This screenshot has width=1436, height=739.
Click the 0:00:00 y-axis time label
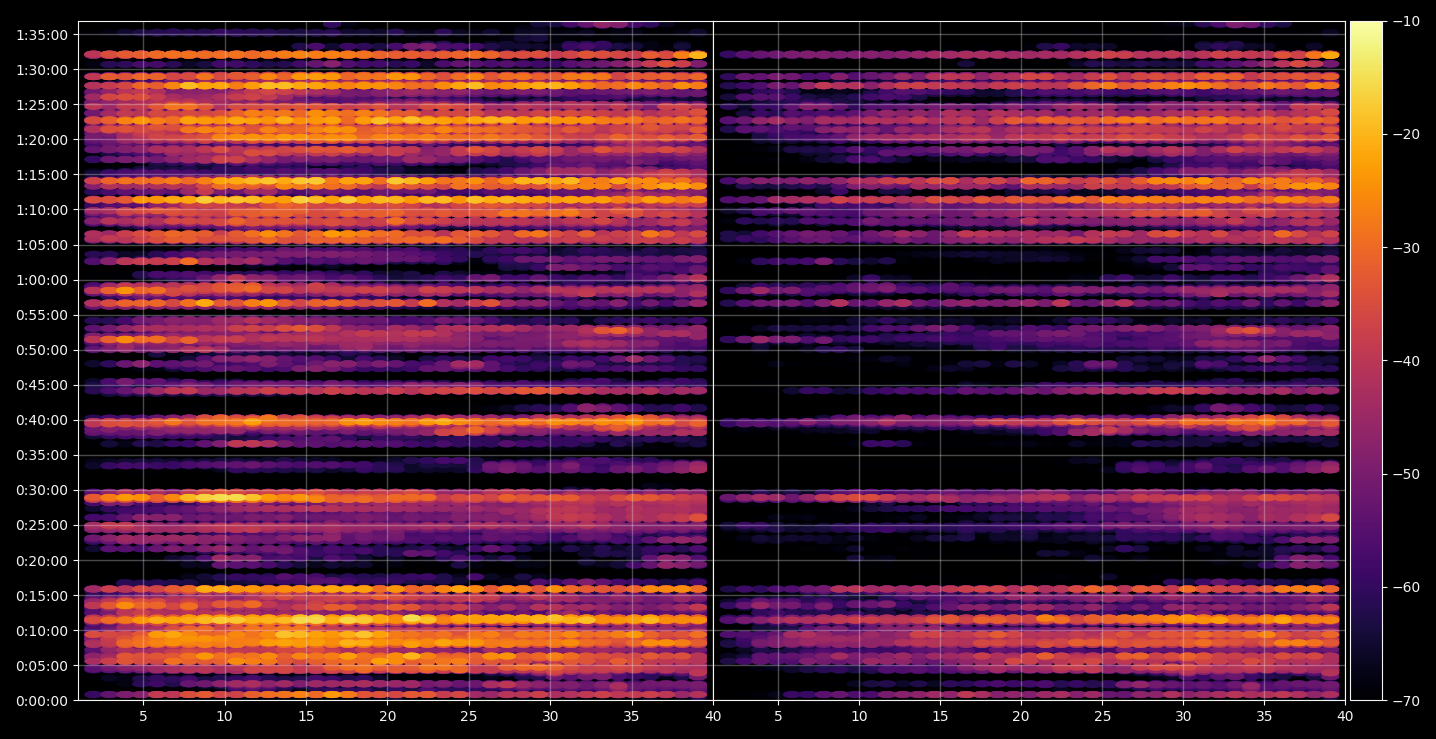42,701
